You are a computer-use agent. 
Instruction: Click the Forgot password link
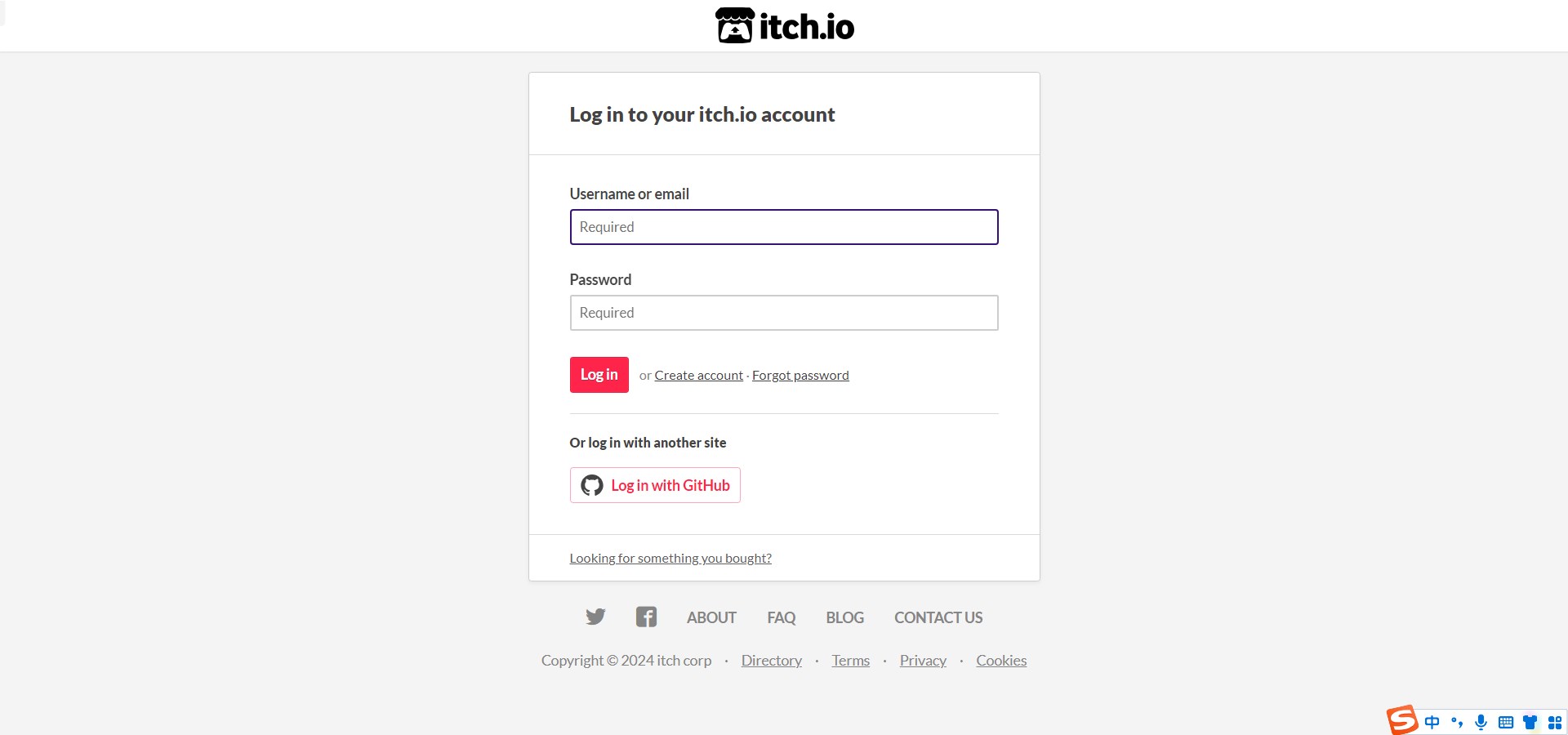click(x=800, y=375)
